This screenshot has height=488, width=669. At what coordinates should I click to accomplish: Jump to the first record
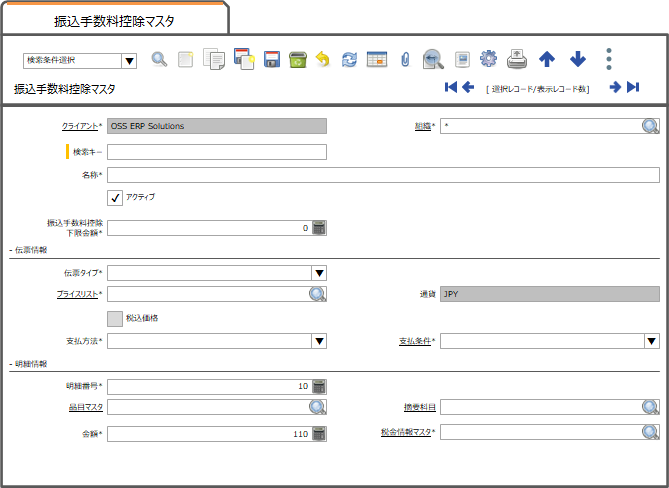point(451,87)
